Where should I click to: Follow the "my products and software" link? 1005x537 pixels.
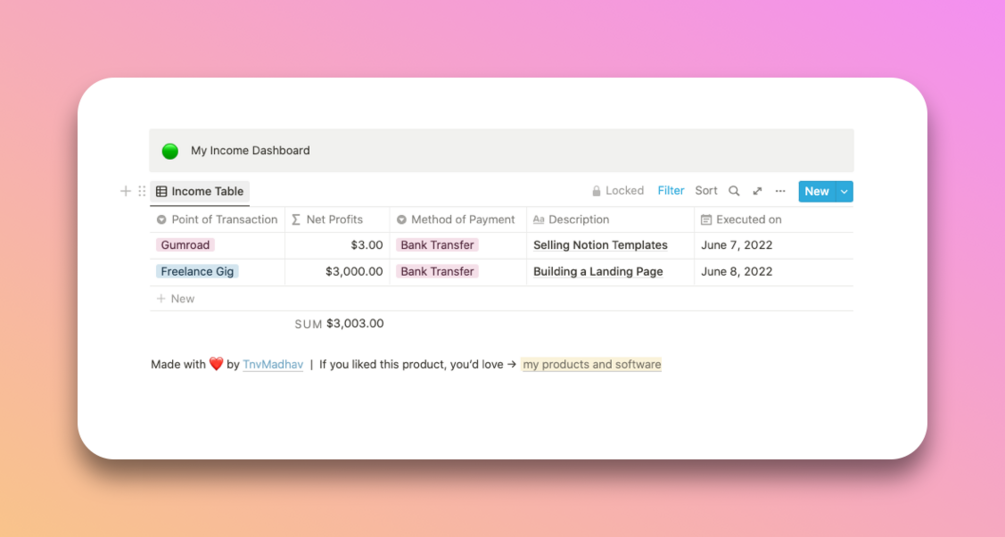coord(591,364)
